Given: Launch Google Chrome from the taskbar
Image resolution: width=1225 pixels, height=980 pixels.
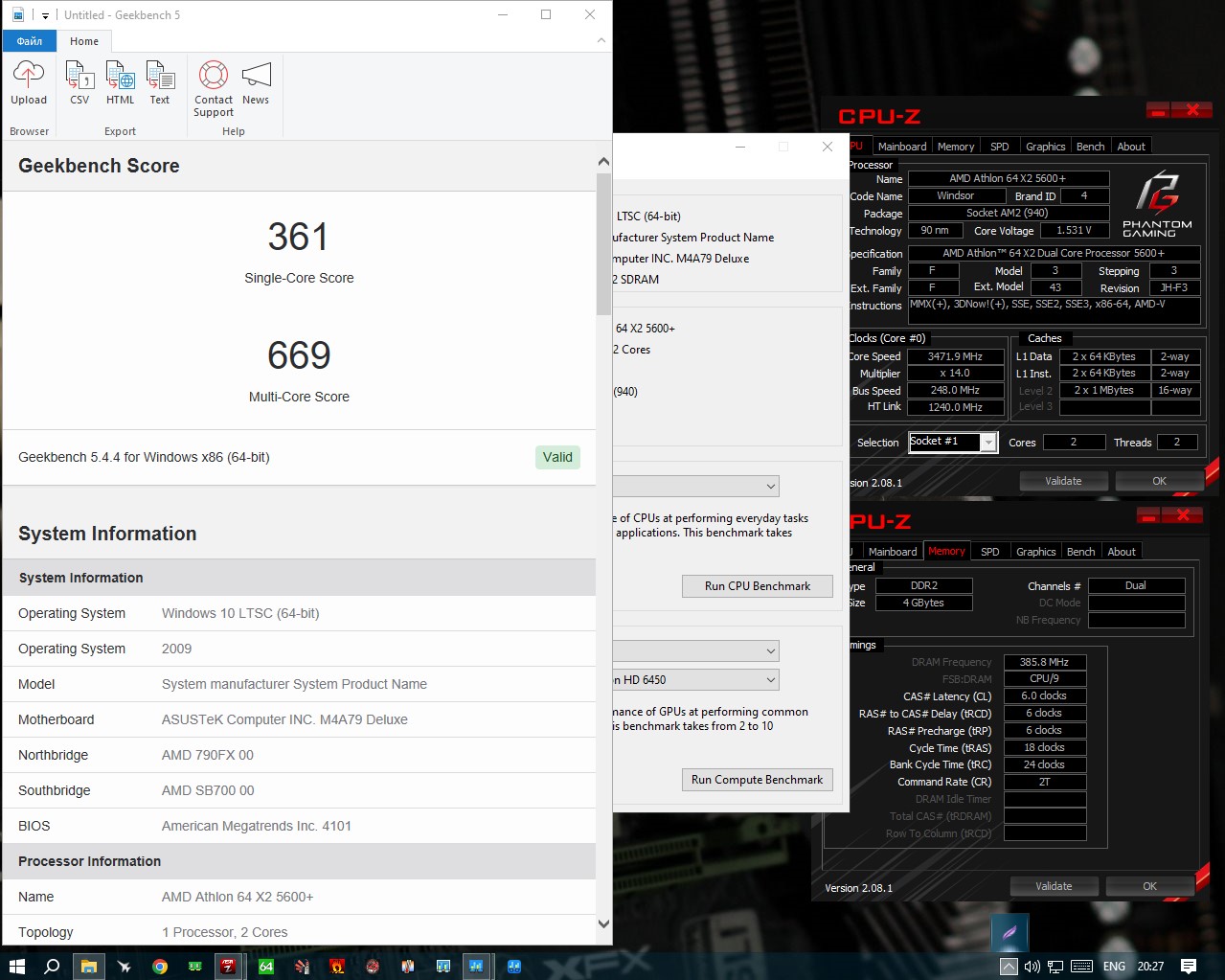Looking at the screenshot, I should (159, 966).
